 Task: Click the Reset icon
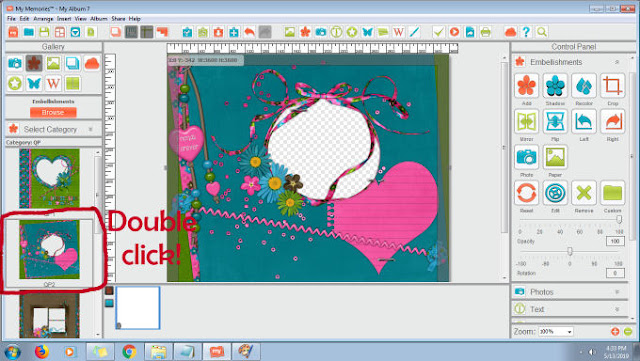pyautogui.click(x=527, y=193)
